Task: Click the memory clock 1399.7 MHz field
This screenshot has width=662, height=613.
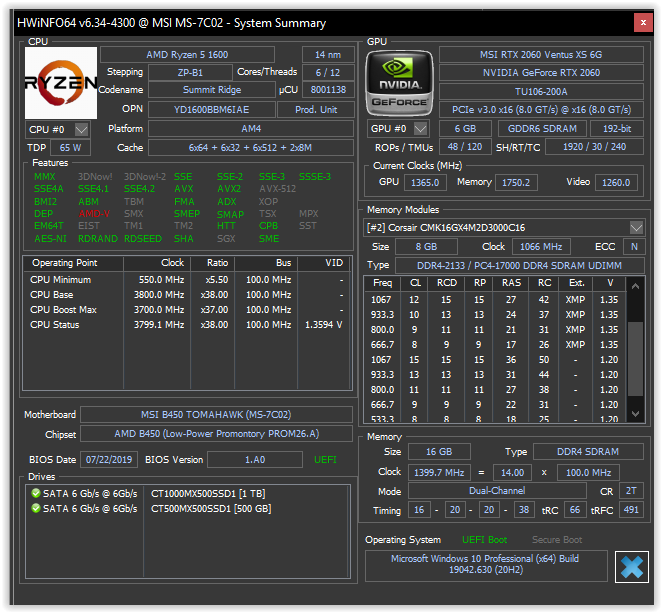Action: point(439,472)
